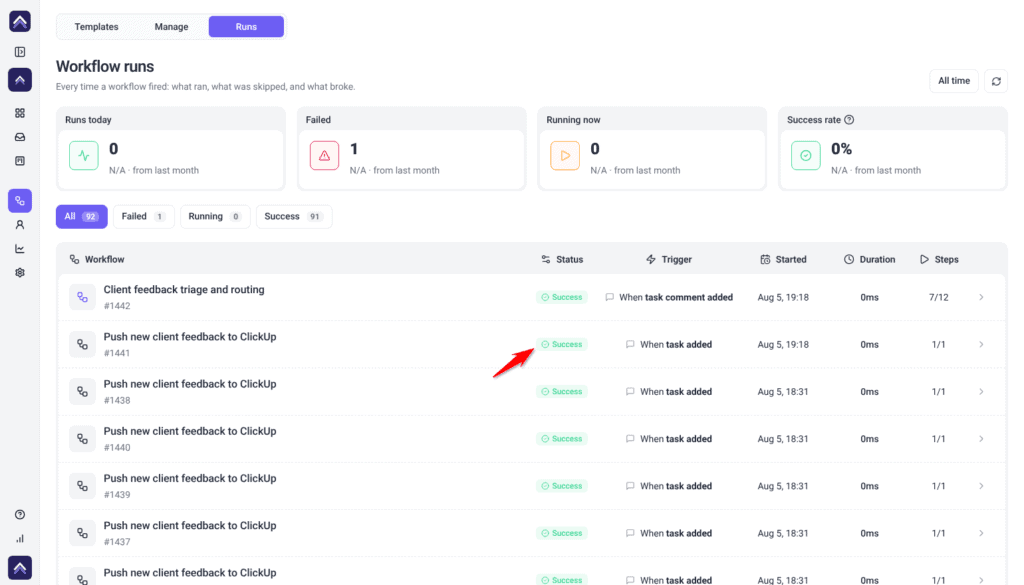The height and width of the screenshot is (585, 1024).
Task: Click 'When task comment added' trigger text
Action: [676, 297]
